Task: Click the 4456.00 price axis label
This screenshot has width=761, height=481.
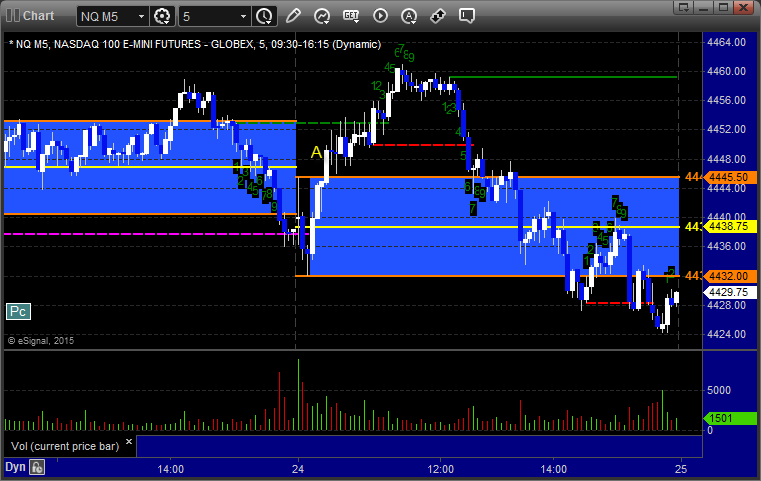Action: click(727, 100)
